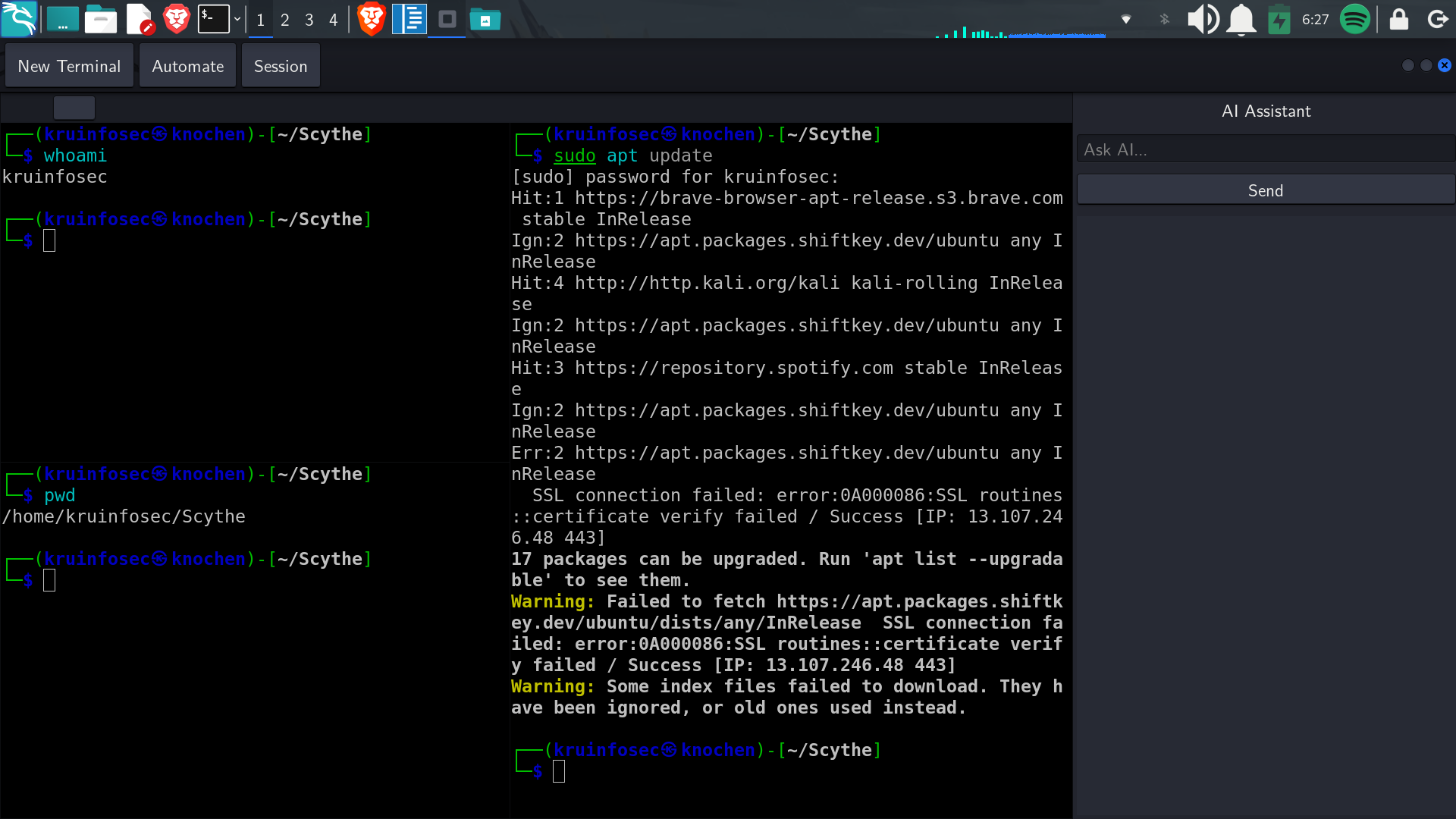Switch to workspace 3

tap(309, 20)
